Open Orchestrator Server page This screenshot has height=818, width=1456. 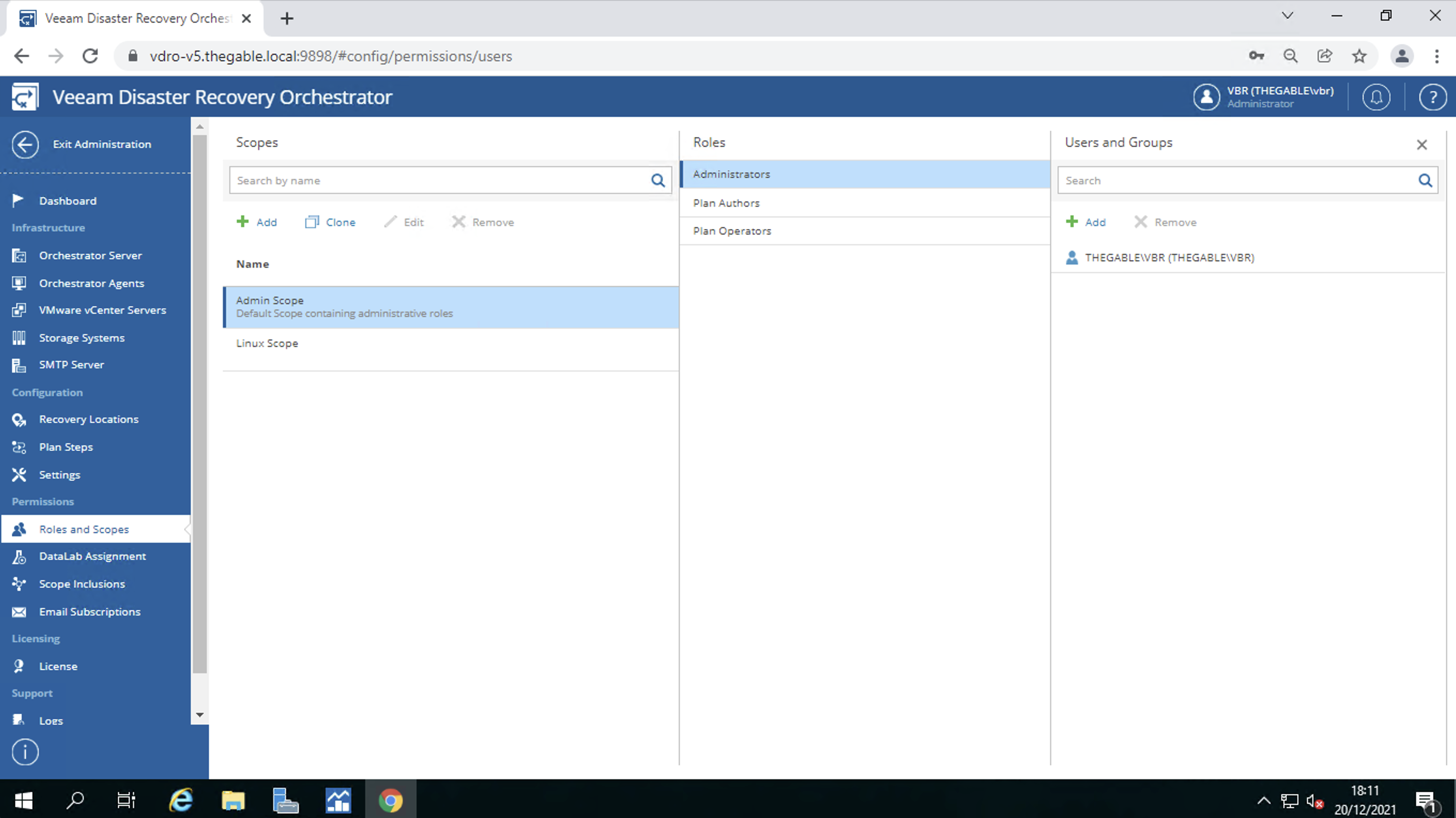(x=90, y=255)
